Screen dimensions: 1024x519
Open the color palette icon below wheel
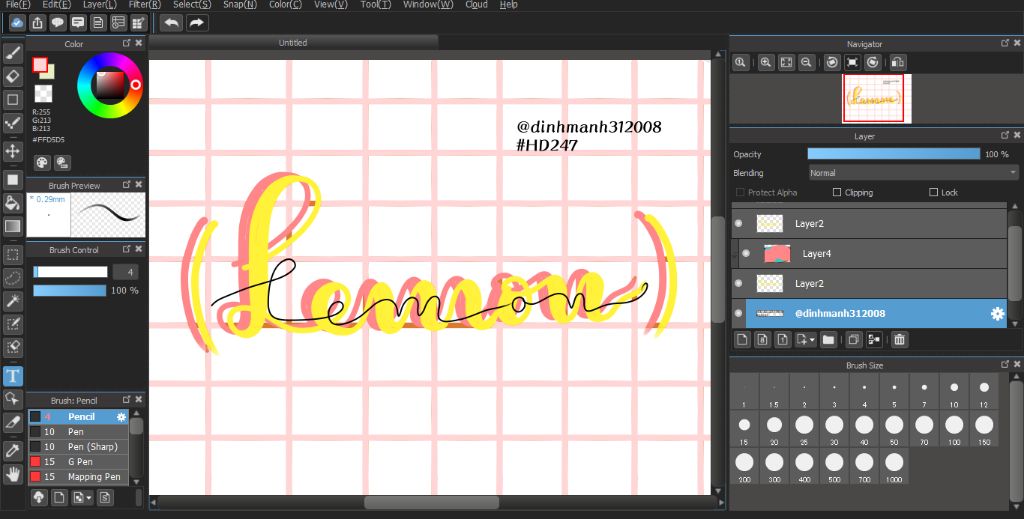point(42,163)
